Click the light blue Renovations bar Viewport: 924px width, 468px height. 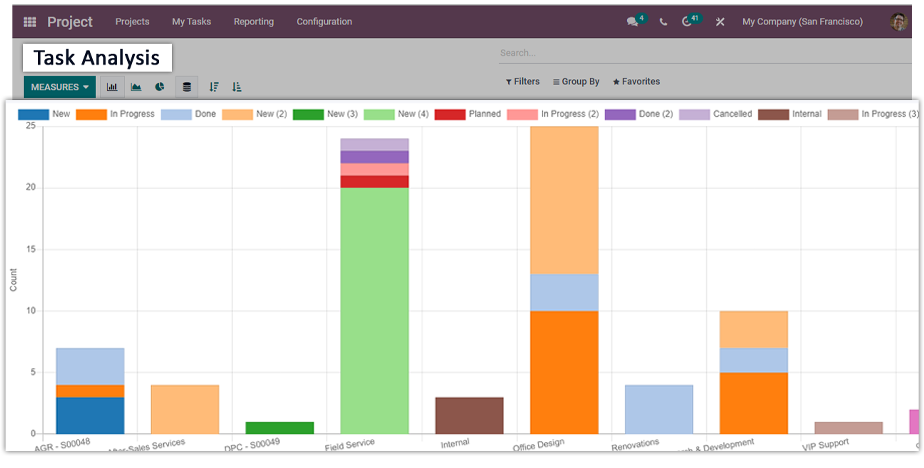(x=659, y=410)
